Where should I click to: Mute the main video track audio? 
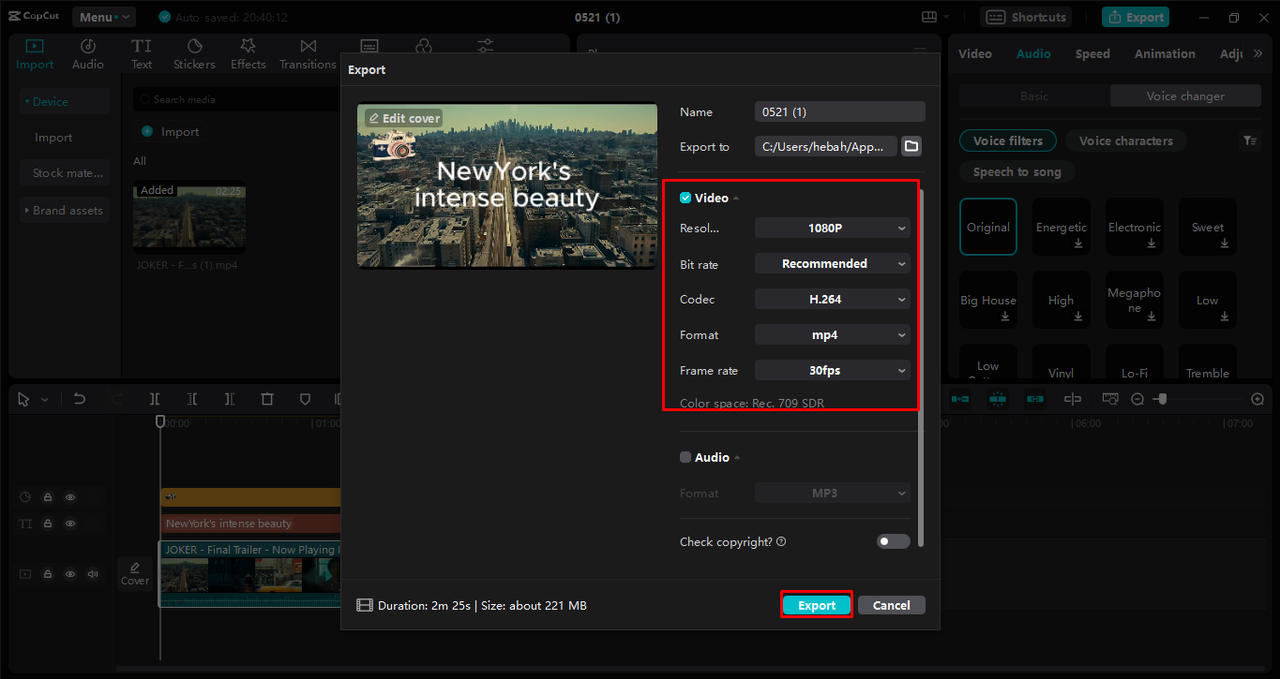[x=93, y=574]
